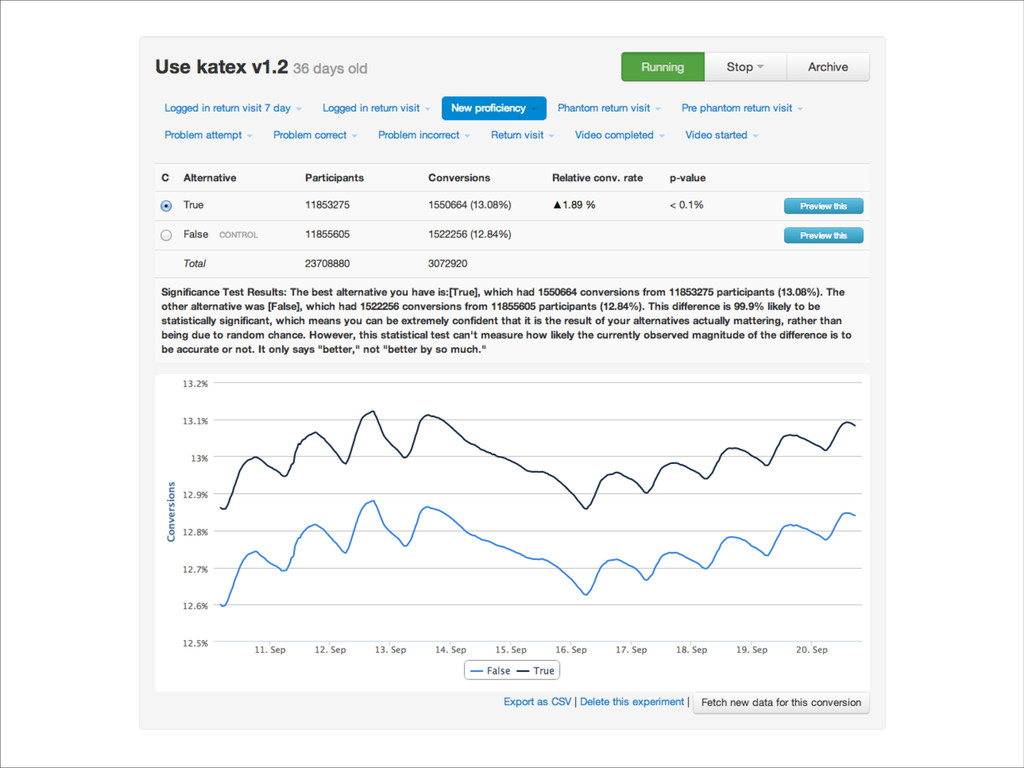Click the 12.6% y-axis label
This screenshot has width=1024, height=768.
[x=195, y=605]
